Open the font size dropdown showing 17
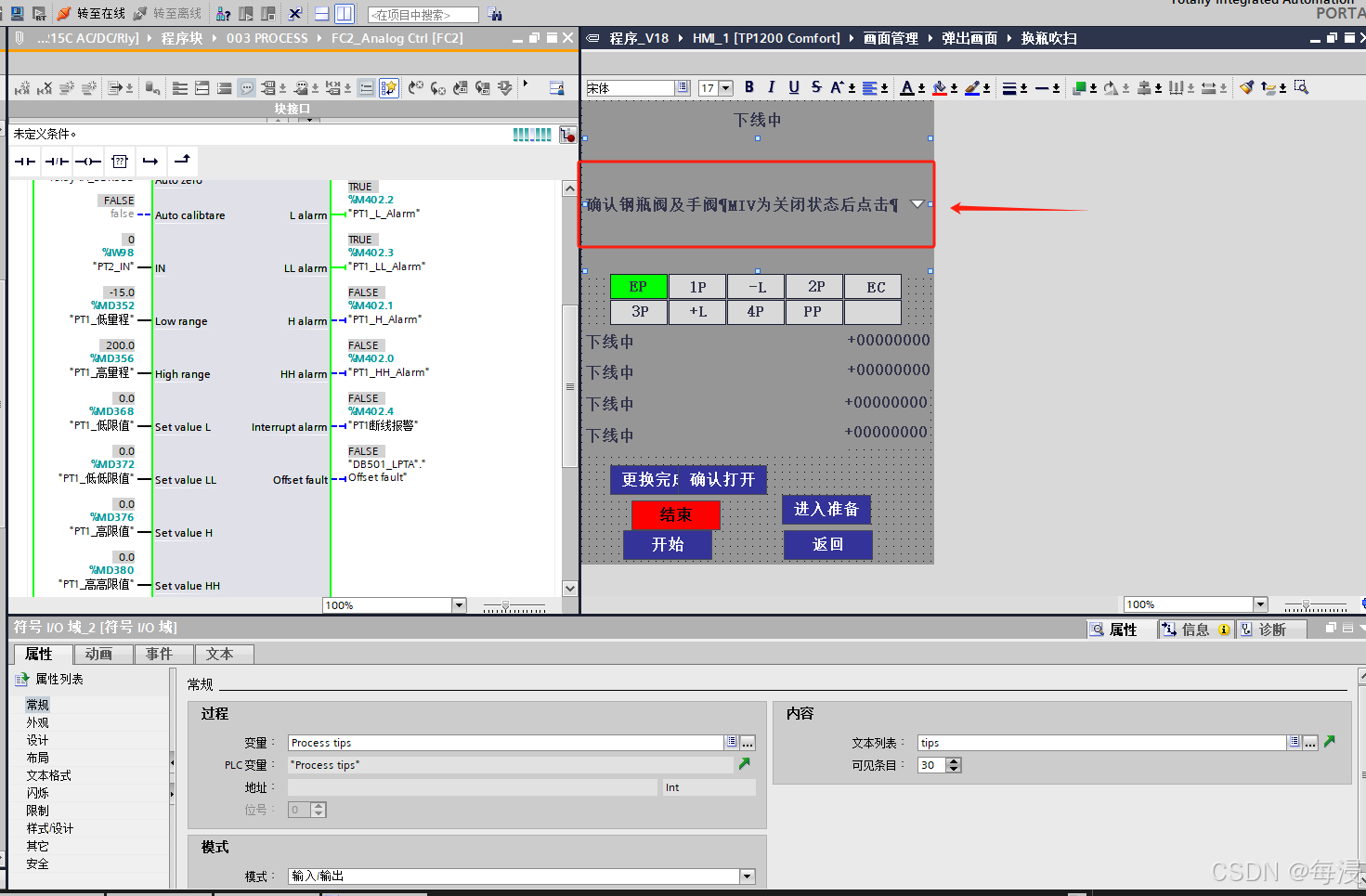 pos(726,88)
